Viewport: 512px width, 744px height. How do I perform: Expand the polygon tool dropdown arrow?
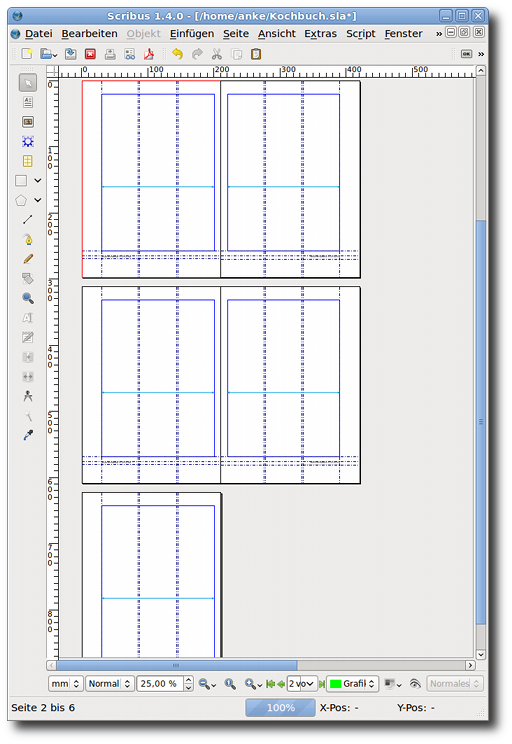[38, 200]
